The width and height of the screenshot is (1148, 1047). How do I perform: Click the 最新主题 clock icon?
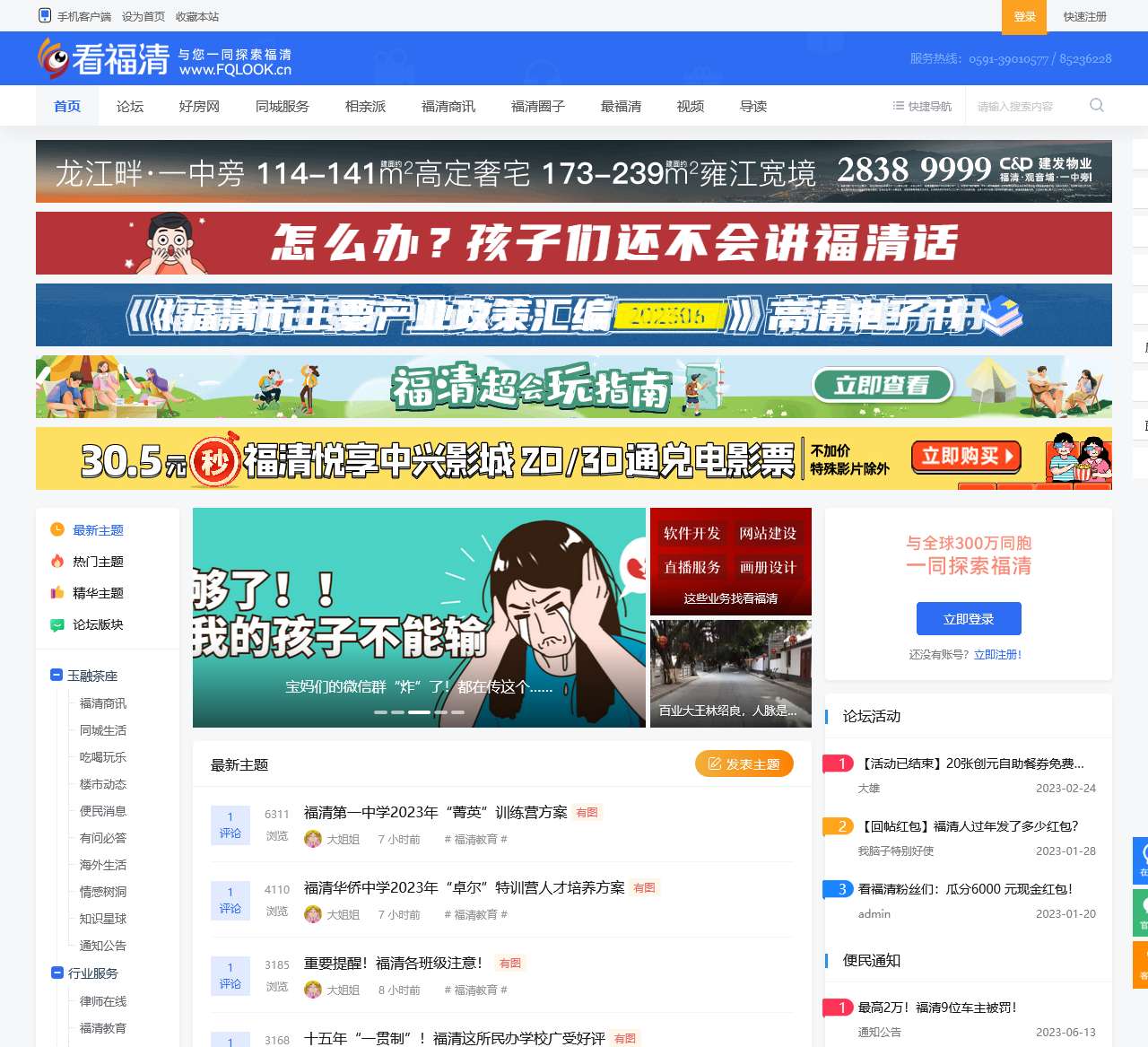tap(57, 529)
